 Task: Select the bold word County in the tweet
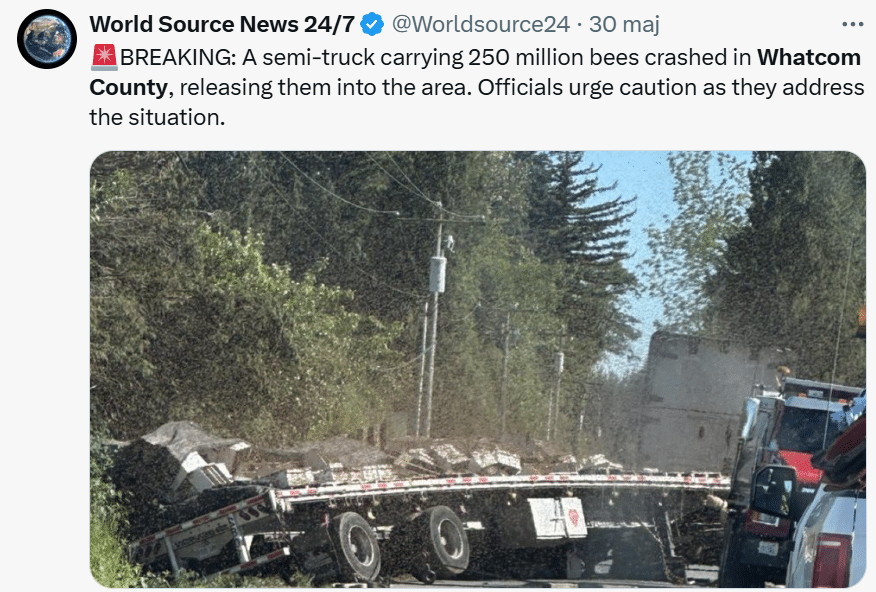click(128, 88)
